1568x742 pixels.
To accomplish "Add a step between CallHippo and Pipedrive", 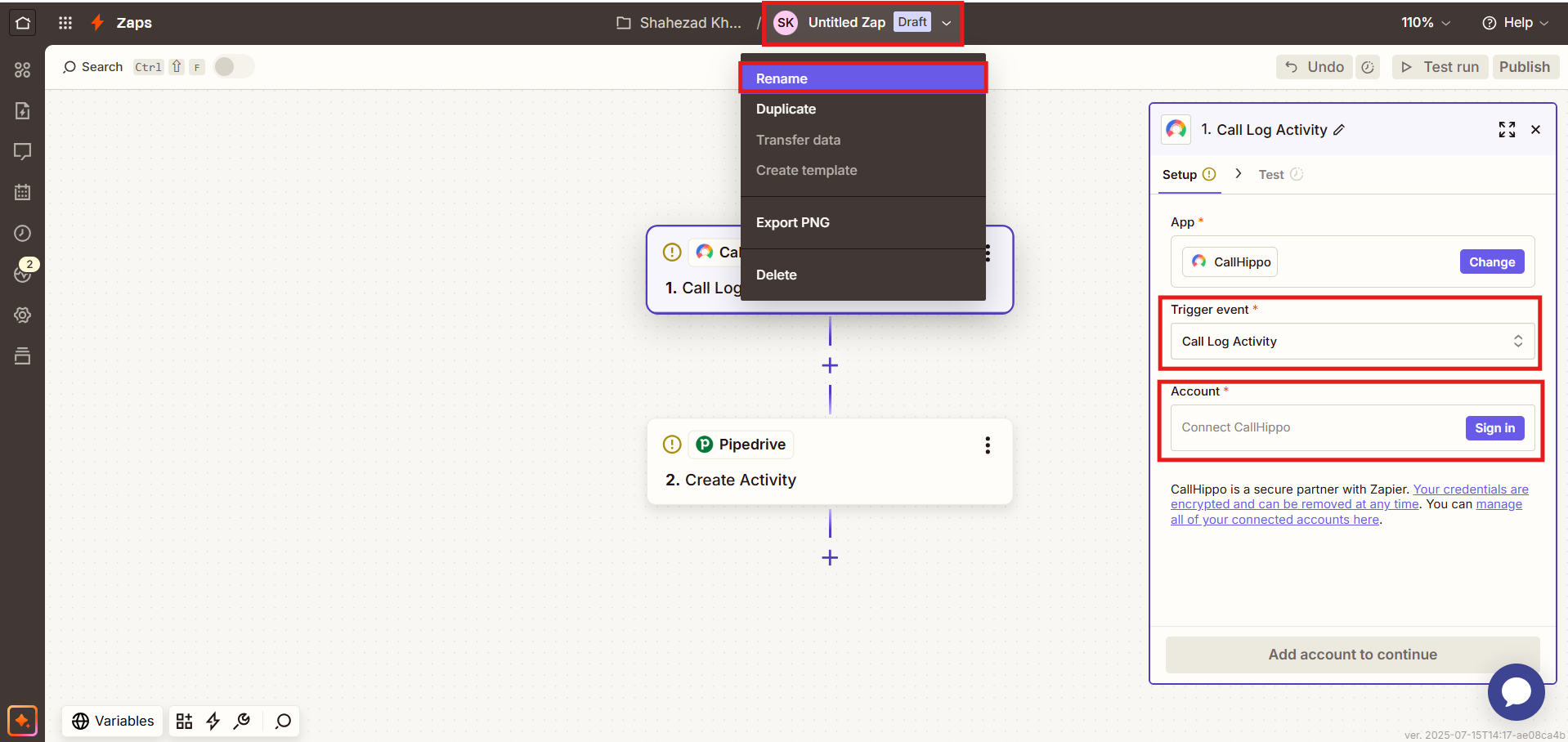I will (830, 365).
